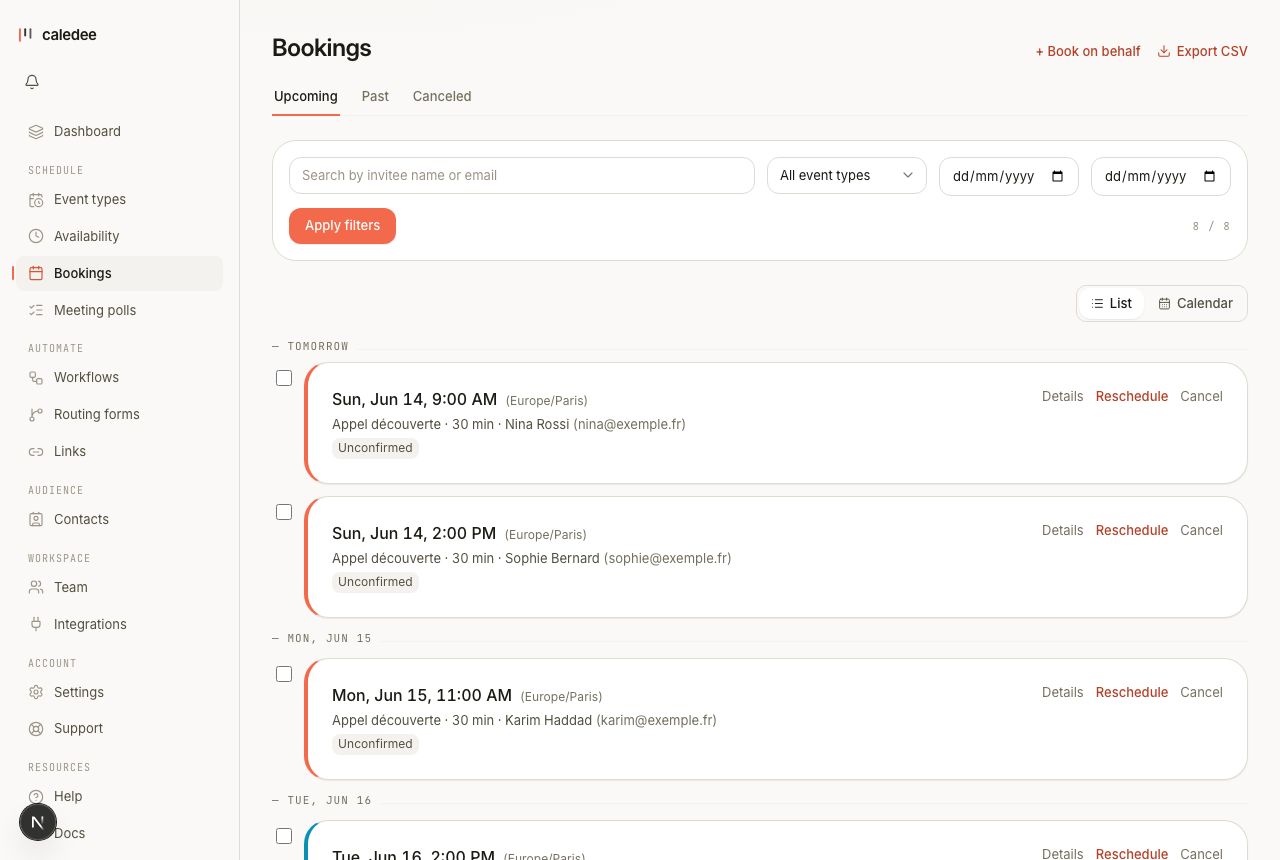Image resolution: width=1280 pixels, height=860 pixels.
Task: Click the Sun, Jun 14, 2:00 PM heading
Action: 414,534
